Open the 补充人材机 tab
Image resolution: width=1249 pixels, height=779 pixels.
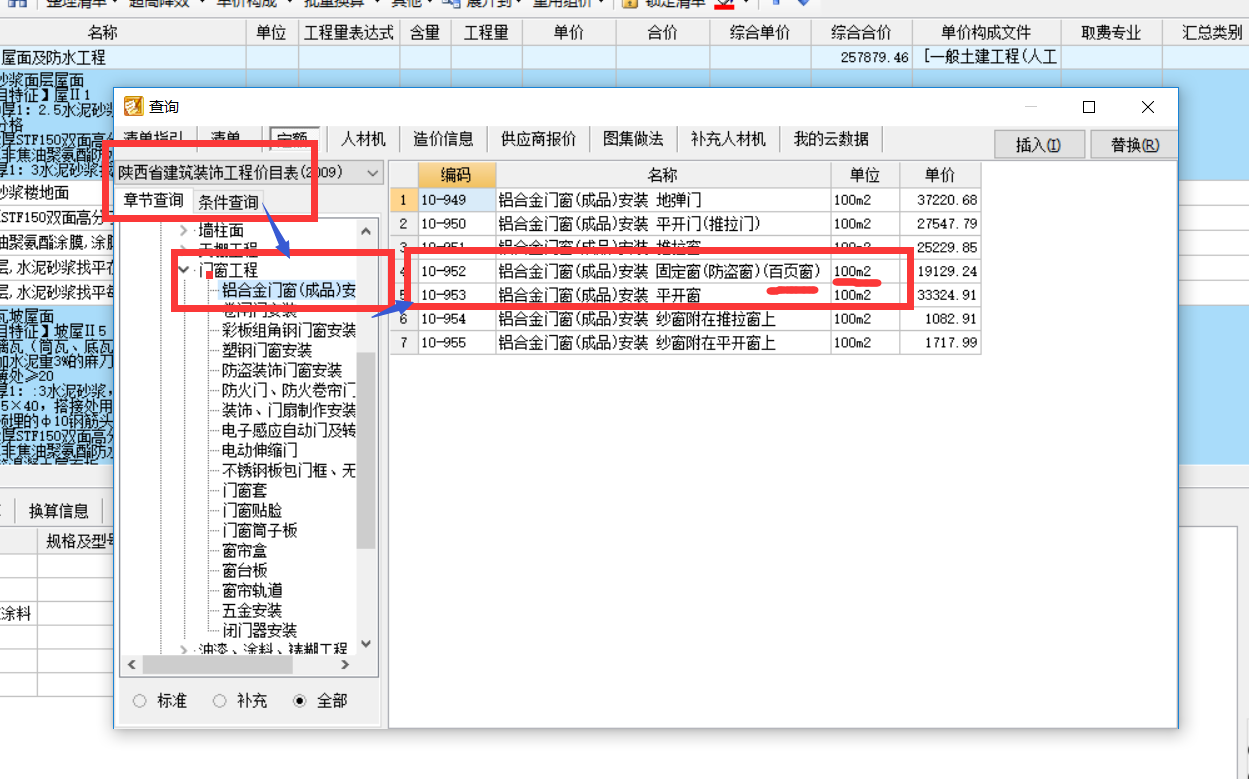728,139
